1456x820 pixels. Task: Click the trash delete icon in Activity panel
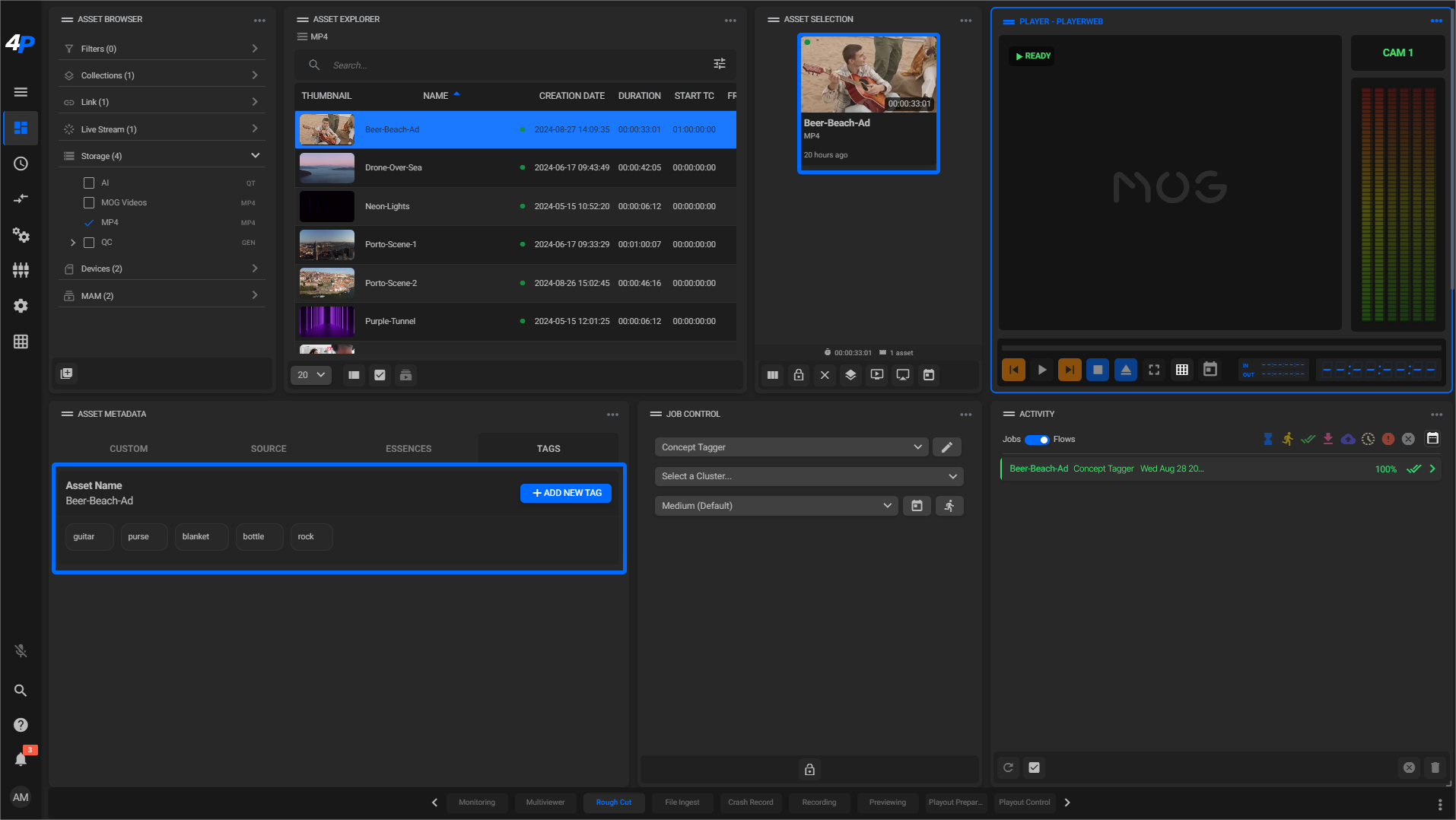[1435, 768]
